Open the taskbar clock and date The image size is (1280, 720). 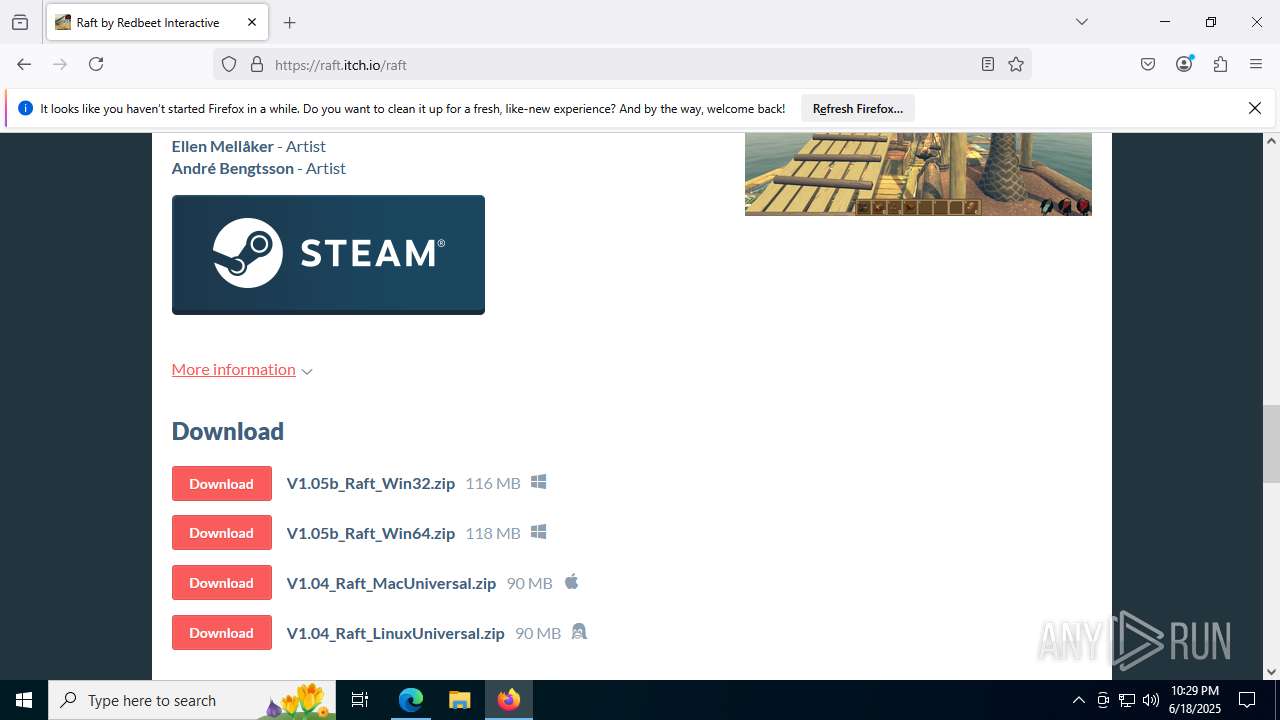1195,700
